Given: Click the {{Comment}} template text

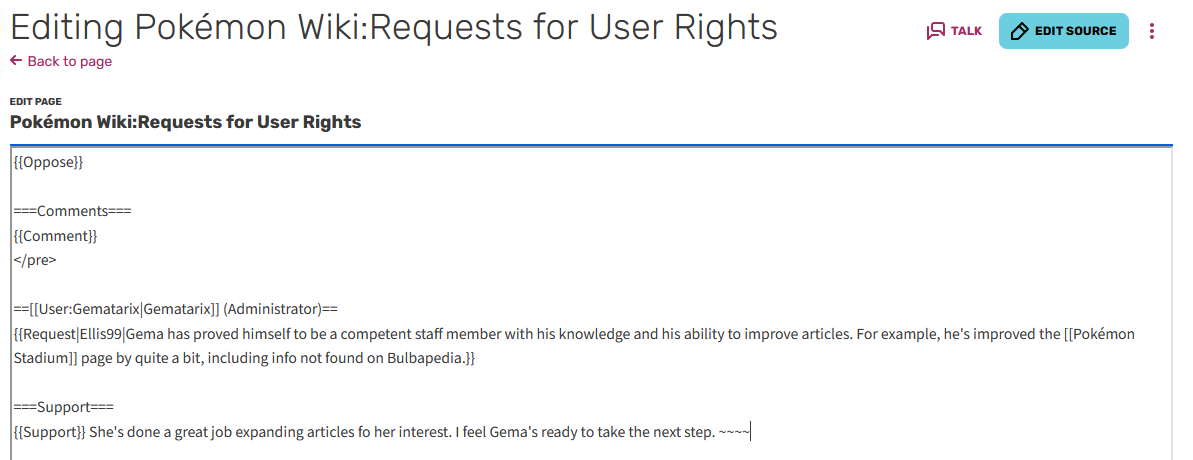Looking at the screenshot, I should tap(55, 236).
